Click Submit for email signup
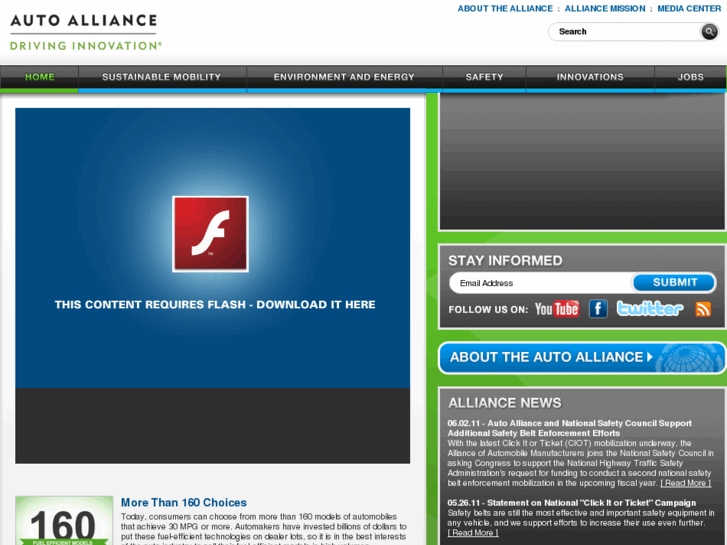This screenshot has height=545, width=727. point(675,282)
